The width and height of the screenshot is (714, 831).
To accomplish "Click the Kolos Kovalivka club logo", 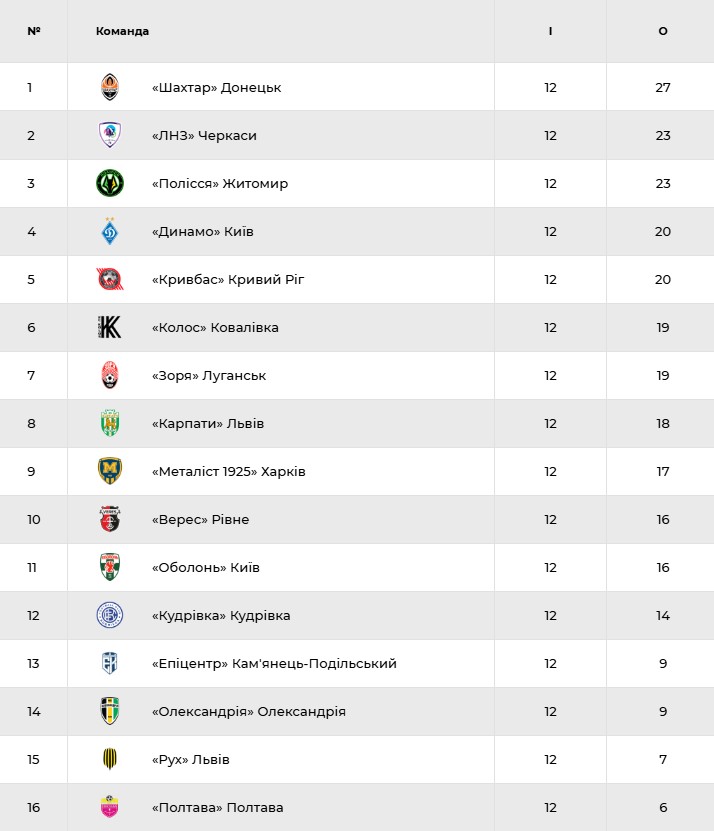I will tap(109, 327).
